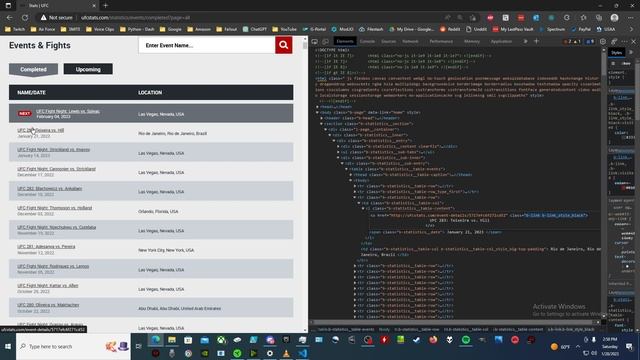The height and width of the screenshot is (360, 640).
Task: Open DevTools more options ellipsis menu
Action: point(624,42)
